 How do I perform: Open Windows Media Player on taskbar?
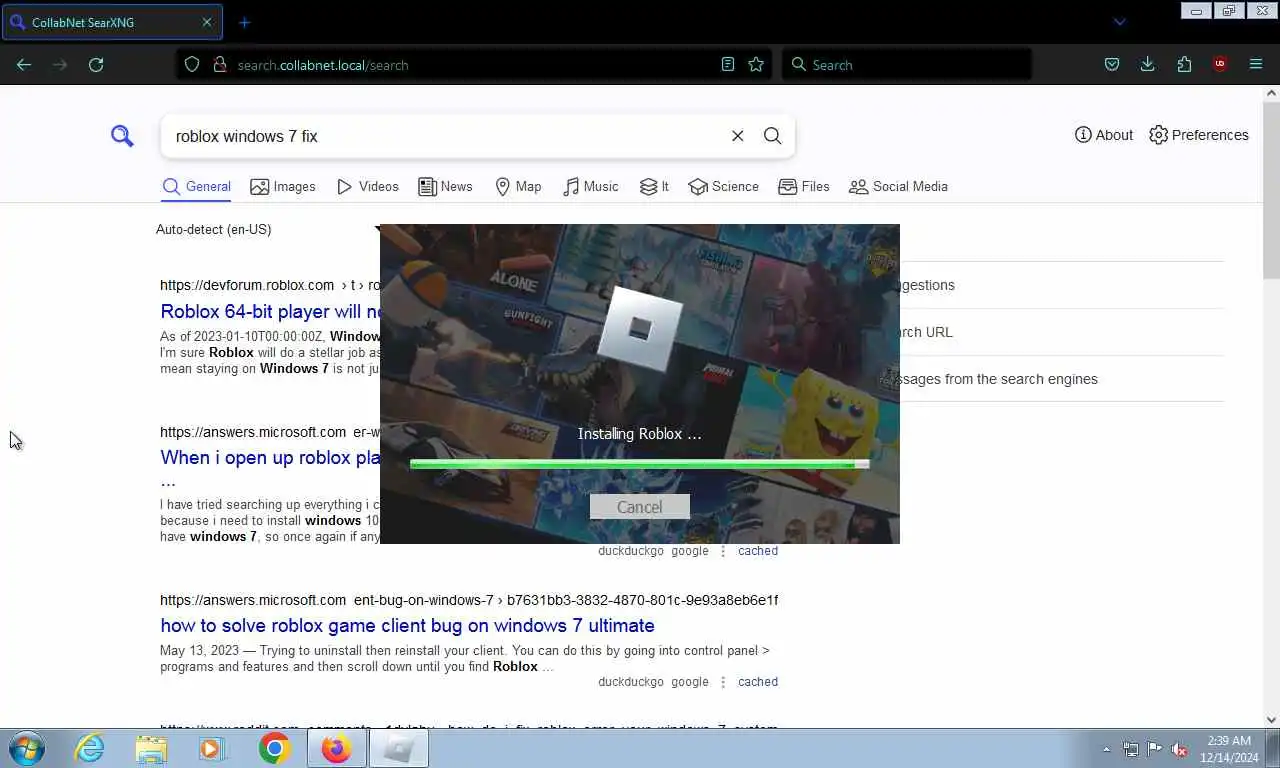pyautogui.click(x=212, y=748)
